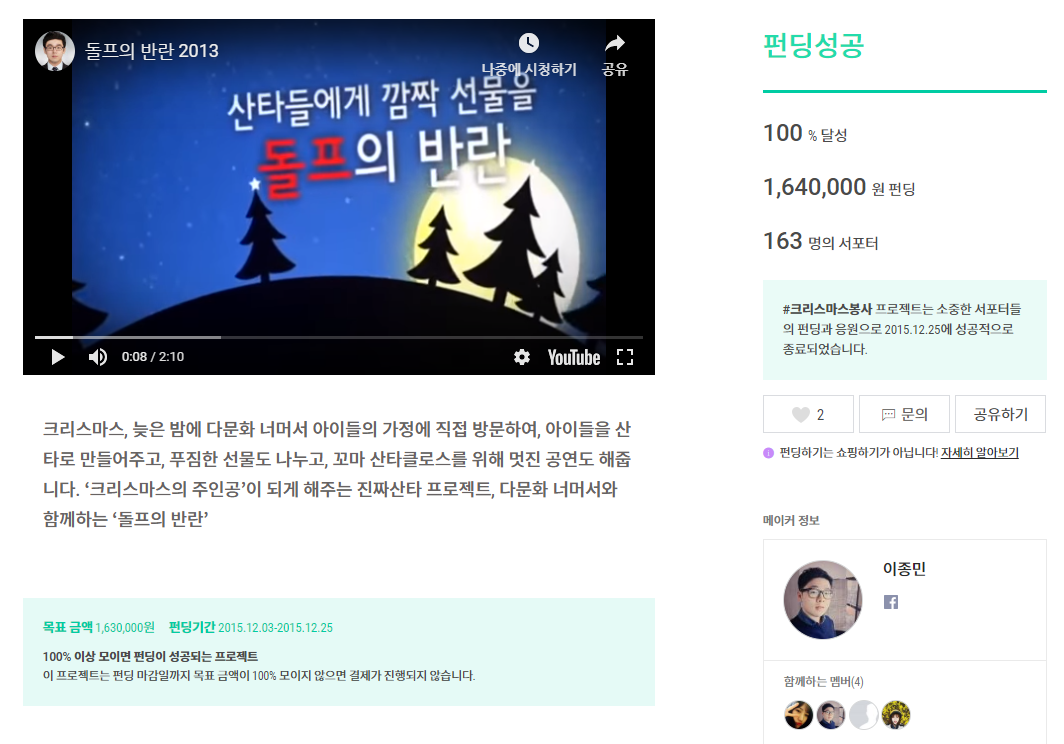1064x744 pixels.
Task: Select the fourth team member avatar
Action: (x=896, y=715)
